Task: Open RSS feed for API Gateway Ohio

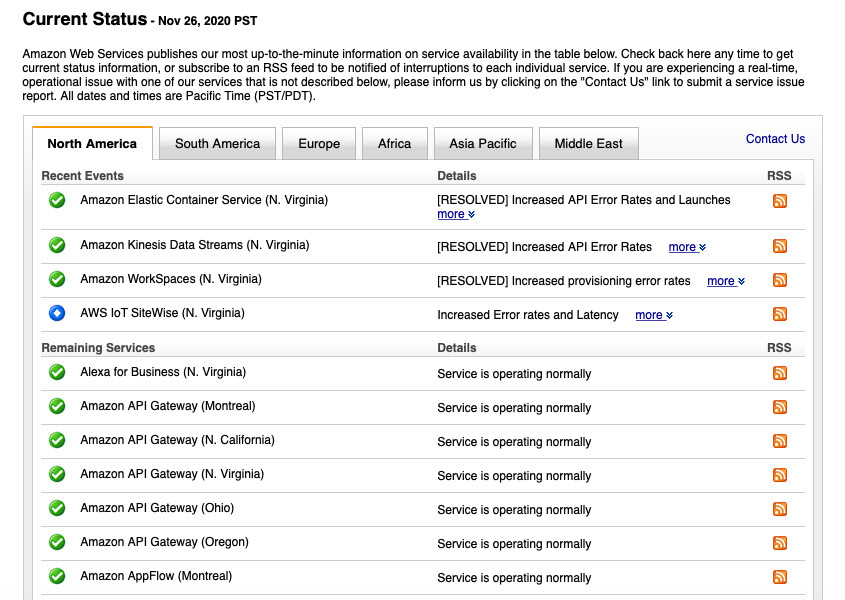Action: click(779, 509)
